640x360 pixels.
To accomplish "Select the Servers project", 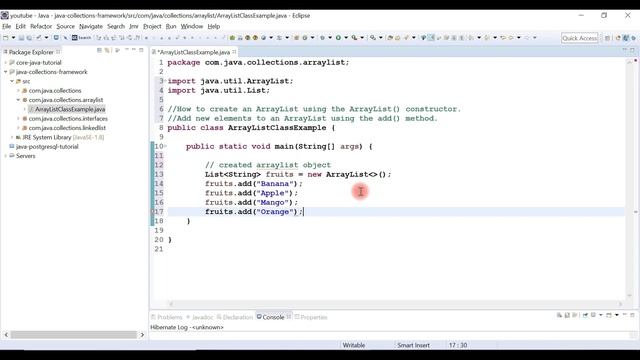I will (x=25, y=156).
